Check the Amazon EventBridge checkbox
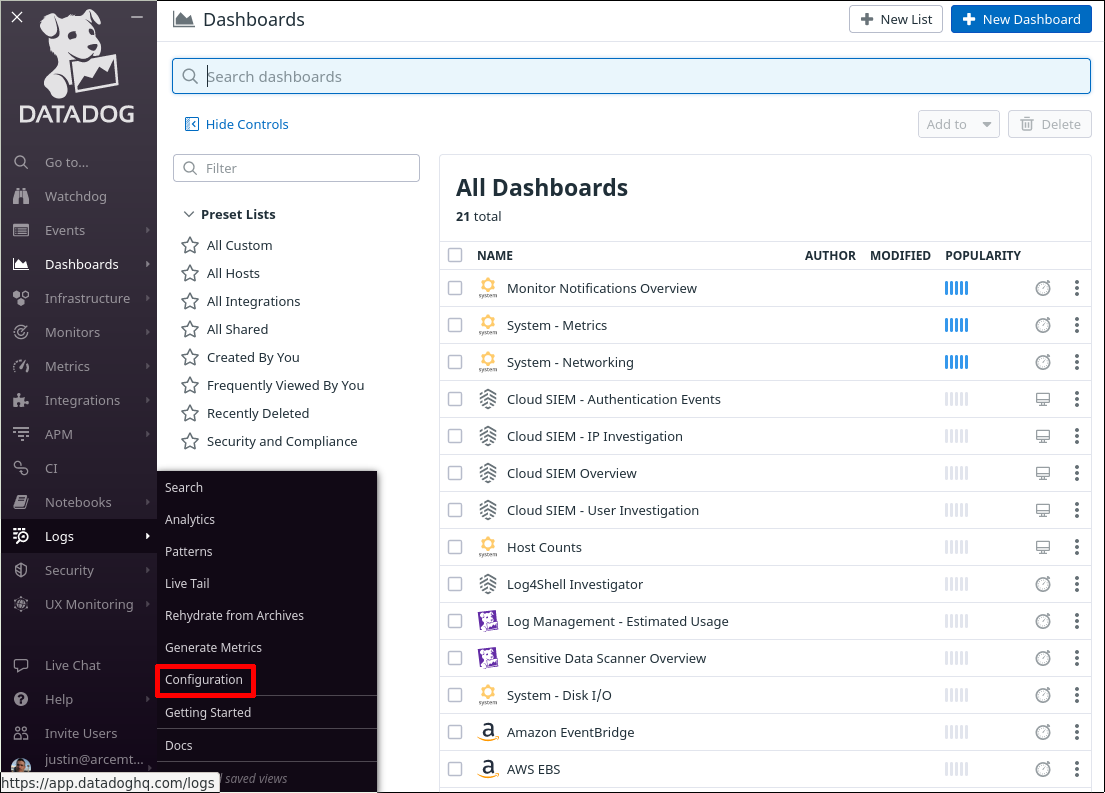This screenshot has height=793, width=1105. (x=455, y=732)
